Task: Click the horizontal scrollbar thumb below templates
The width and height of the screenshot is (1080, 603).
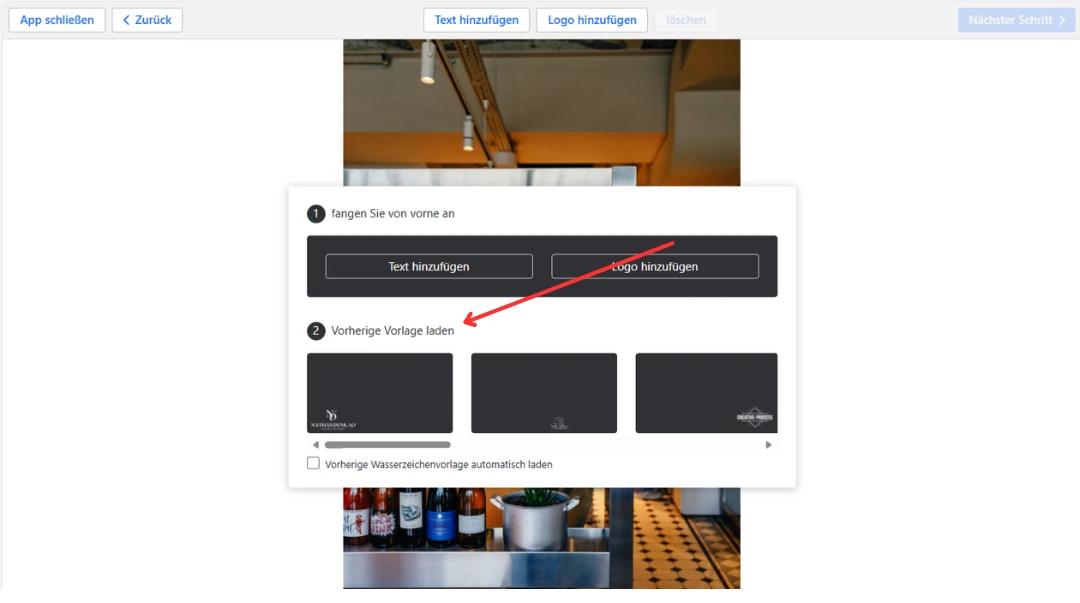Action: click(387, 445)
